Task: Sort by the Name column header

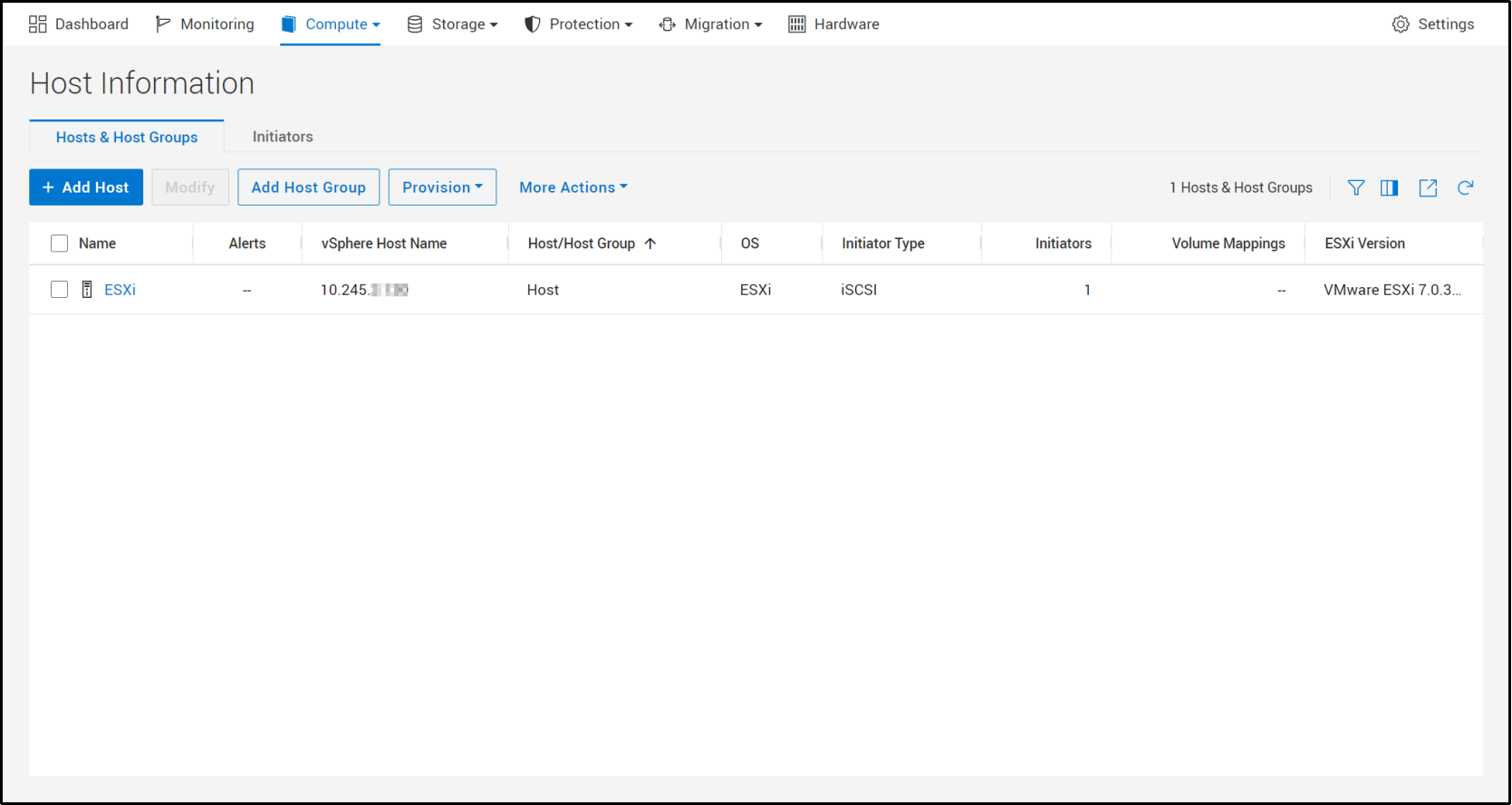Action: [x=97, y=244]
